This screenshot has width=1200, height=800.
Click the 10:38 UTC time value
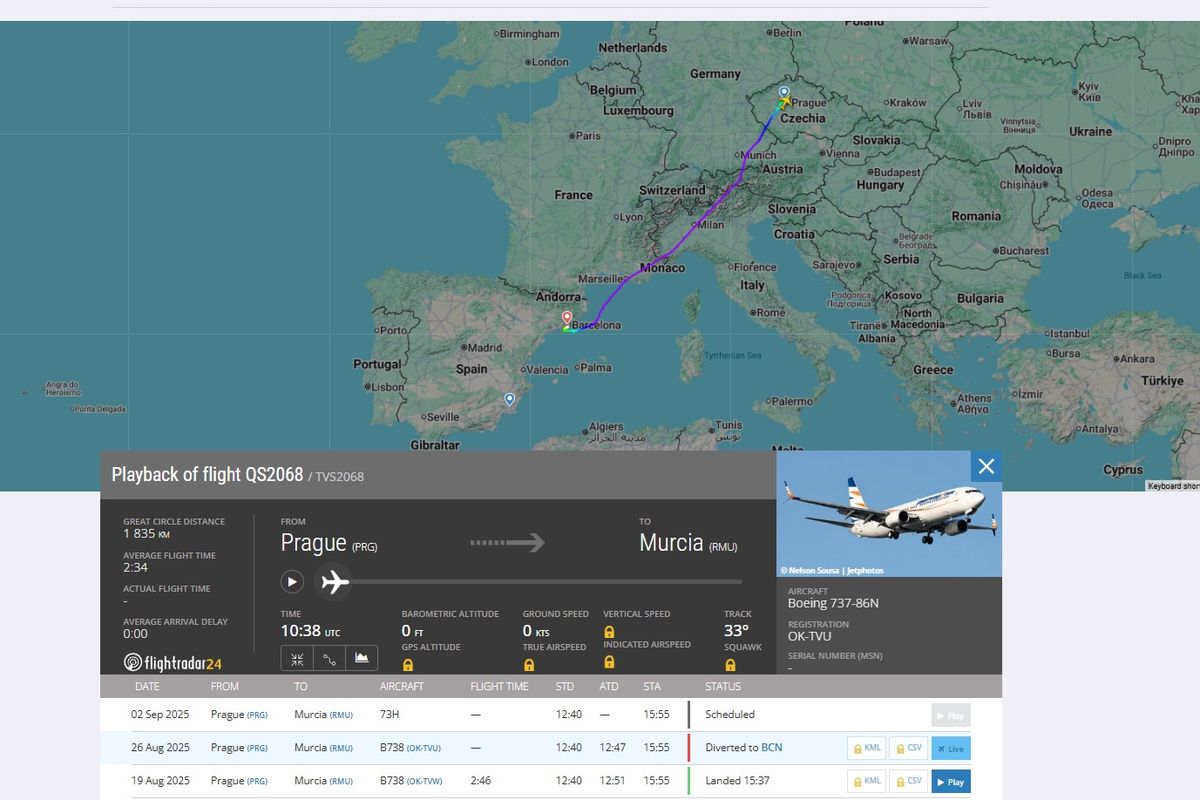(310, 631)
